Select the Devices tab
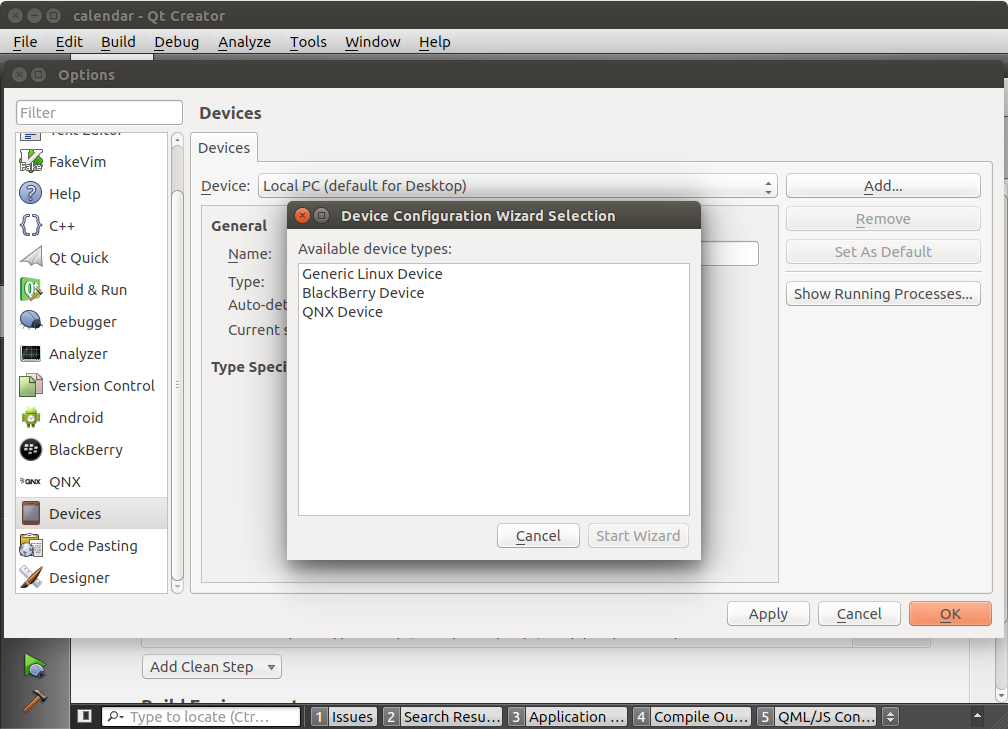The width and height of the screenshot is (1008, 729). click(x=224, y=148)
